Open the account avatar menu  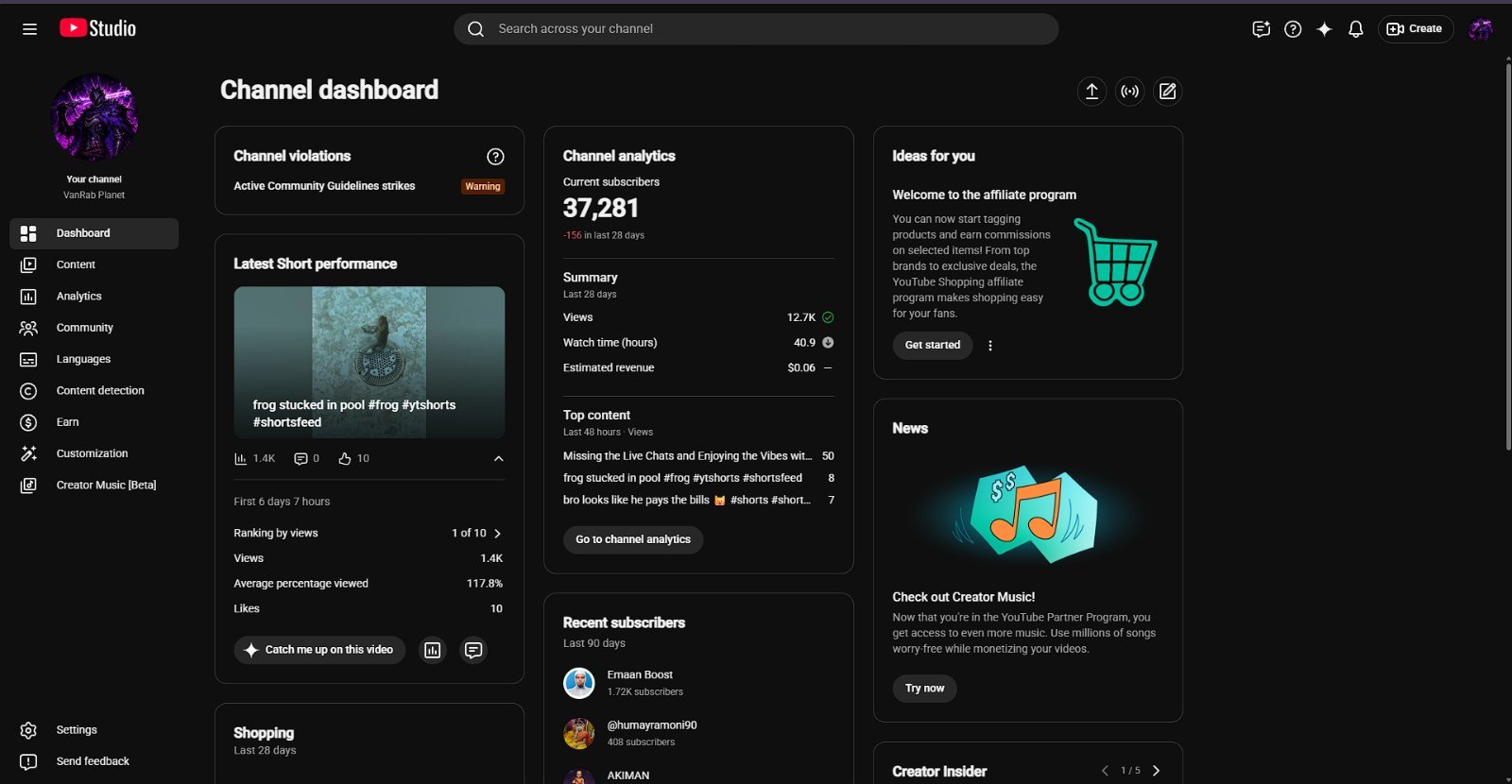pyautogui.click(x=1481, y=29)
